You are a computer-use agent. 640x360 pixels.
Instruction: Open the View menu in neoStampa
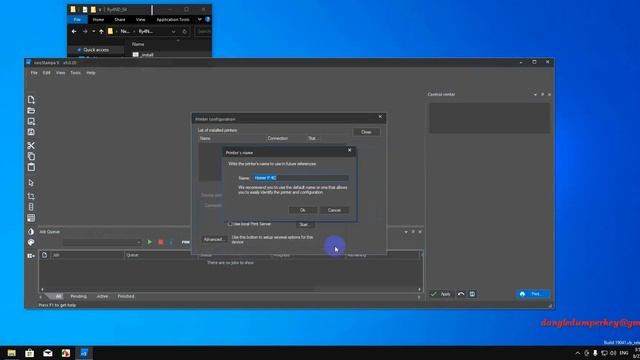click(x=60, y=73)
